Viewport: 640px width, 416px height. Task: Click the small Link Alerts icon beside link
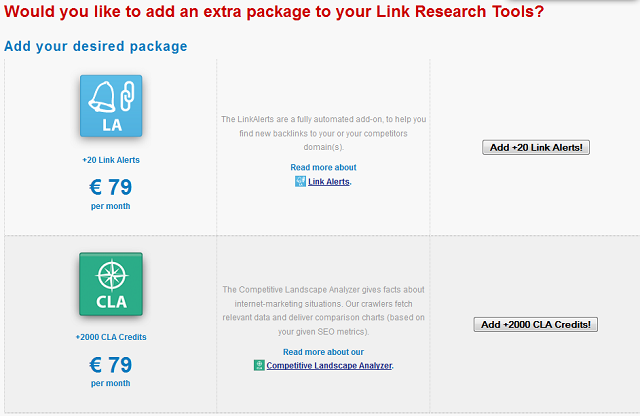(300, 182)
